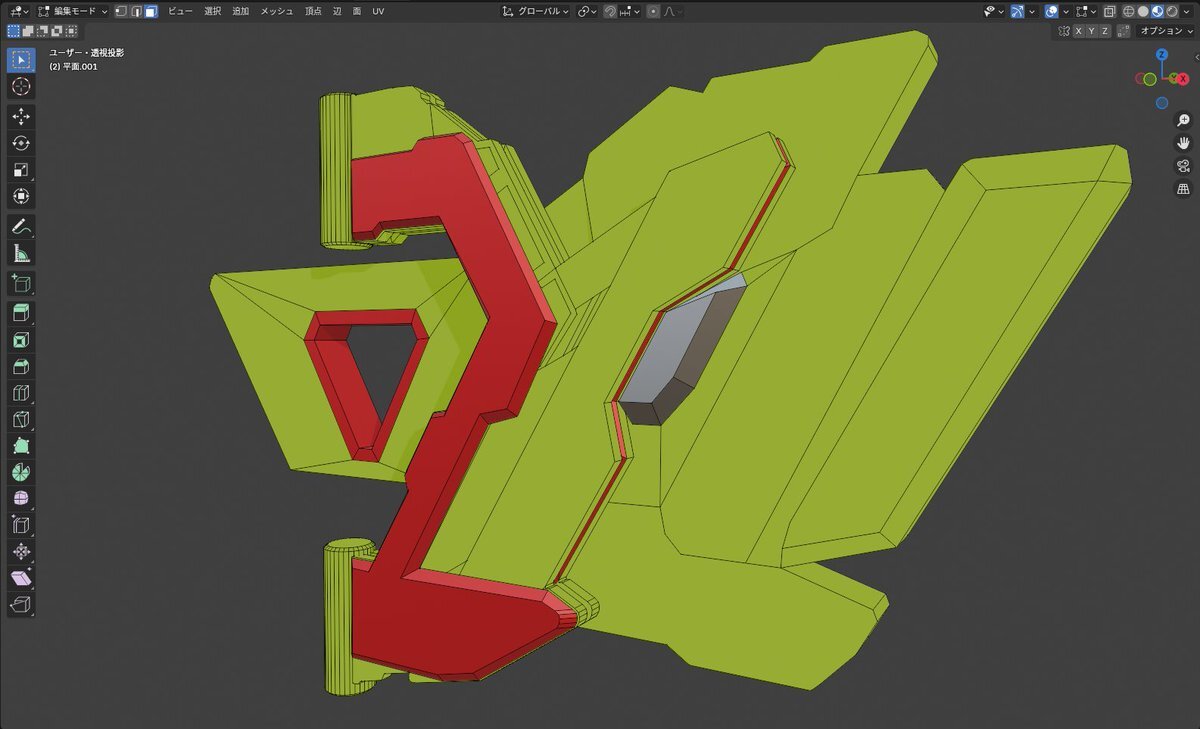Screen dimensions: 1200x729
Task: Pick the Scale tool
Action: pyautogui.click(x=21, y=169)
